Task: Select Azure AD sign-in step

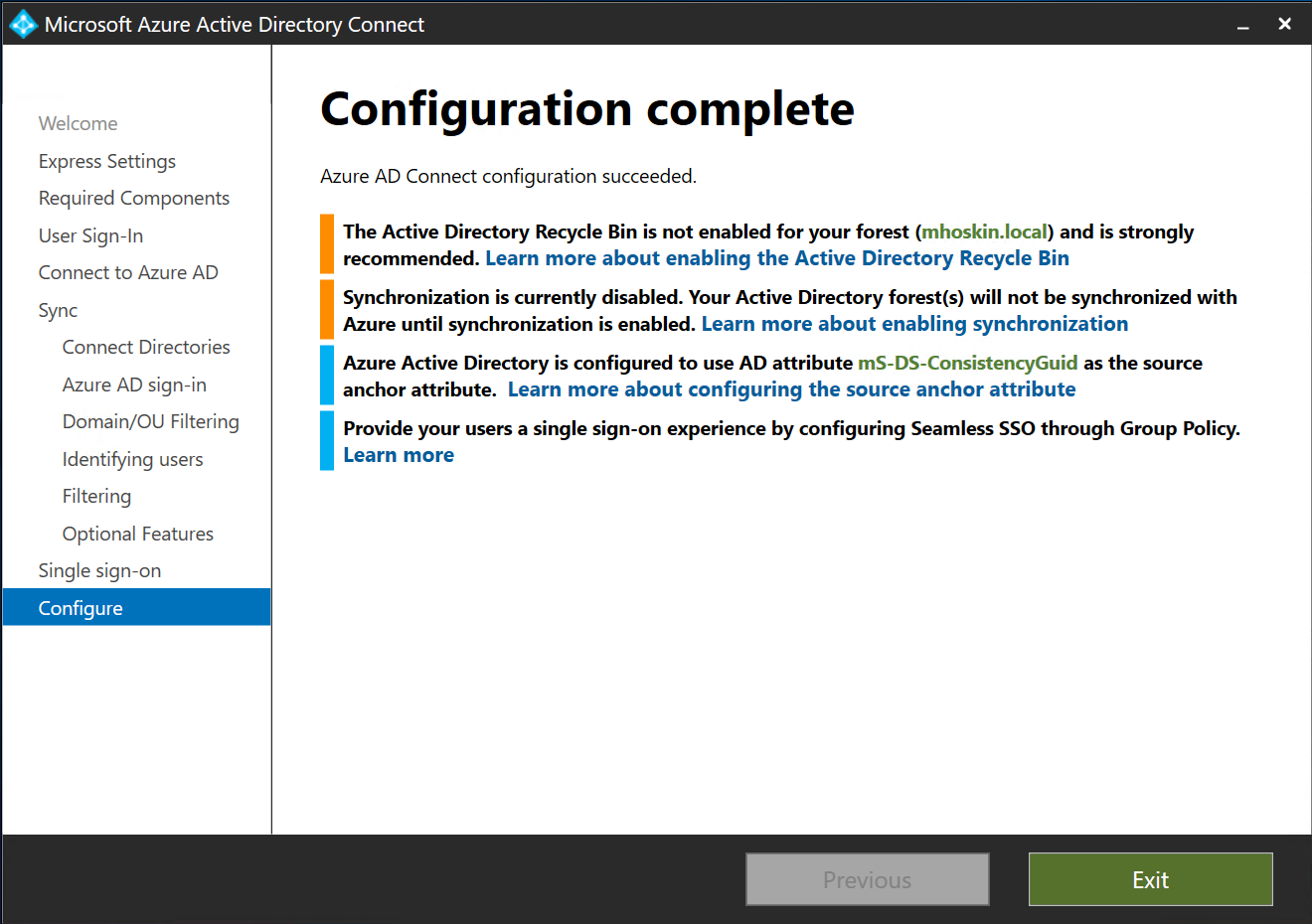Action: coord(134,385)
